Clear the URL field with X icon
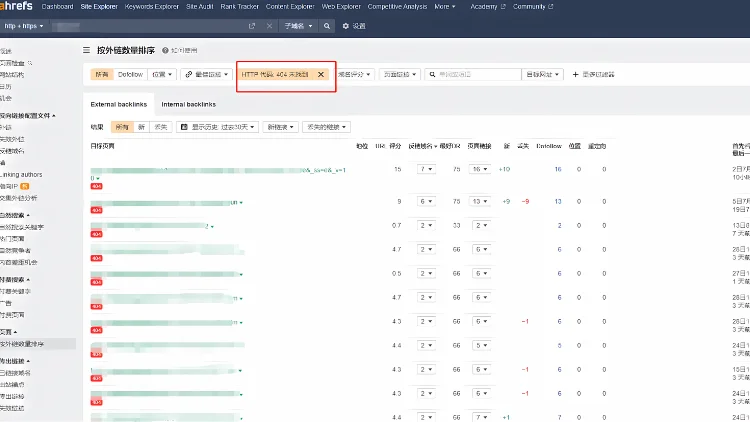This screenshot has height=422, width=750. pyautogui.click(x=269, y=26)
